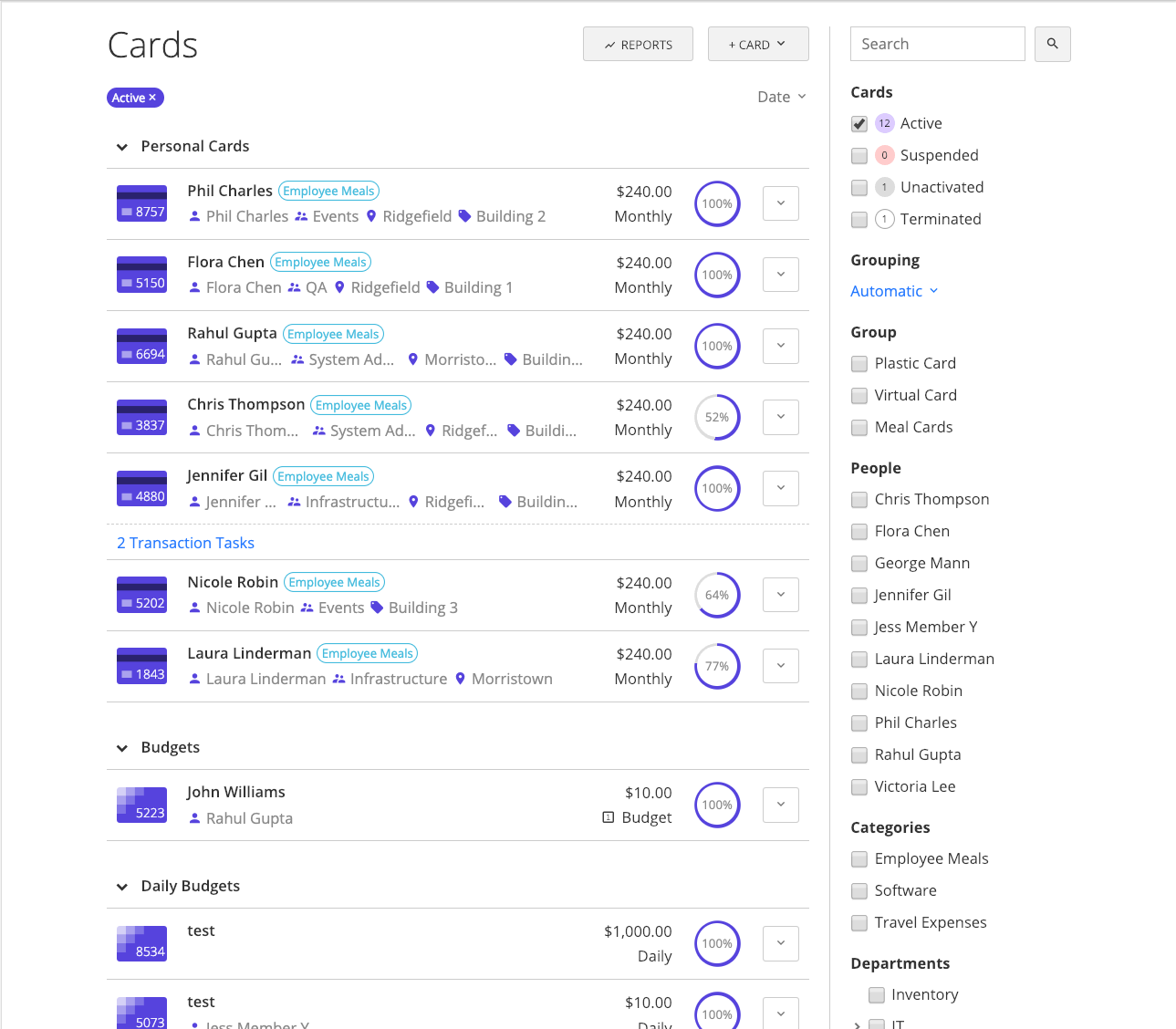Open the Date sort dropdown

pos(782,97)
